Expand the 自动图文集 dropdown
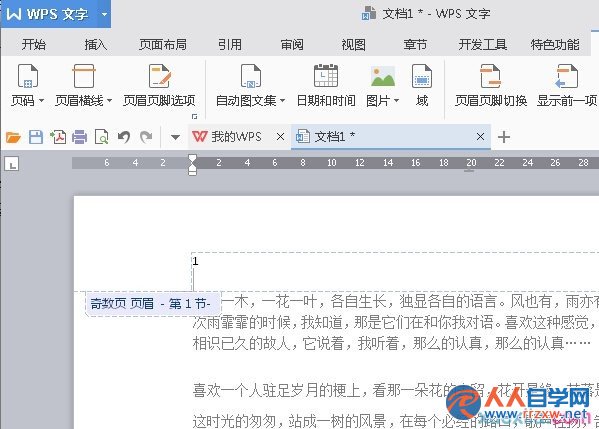599x429 pixels. (x=251, y=86)
